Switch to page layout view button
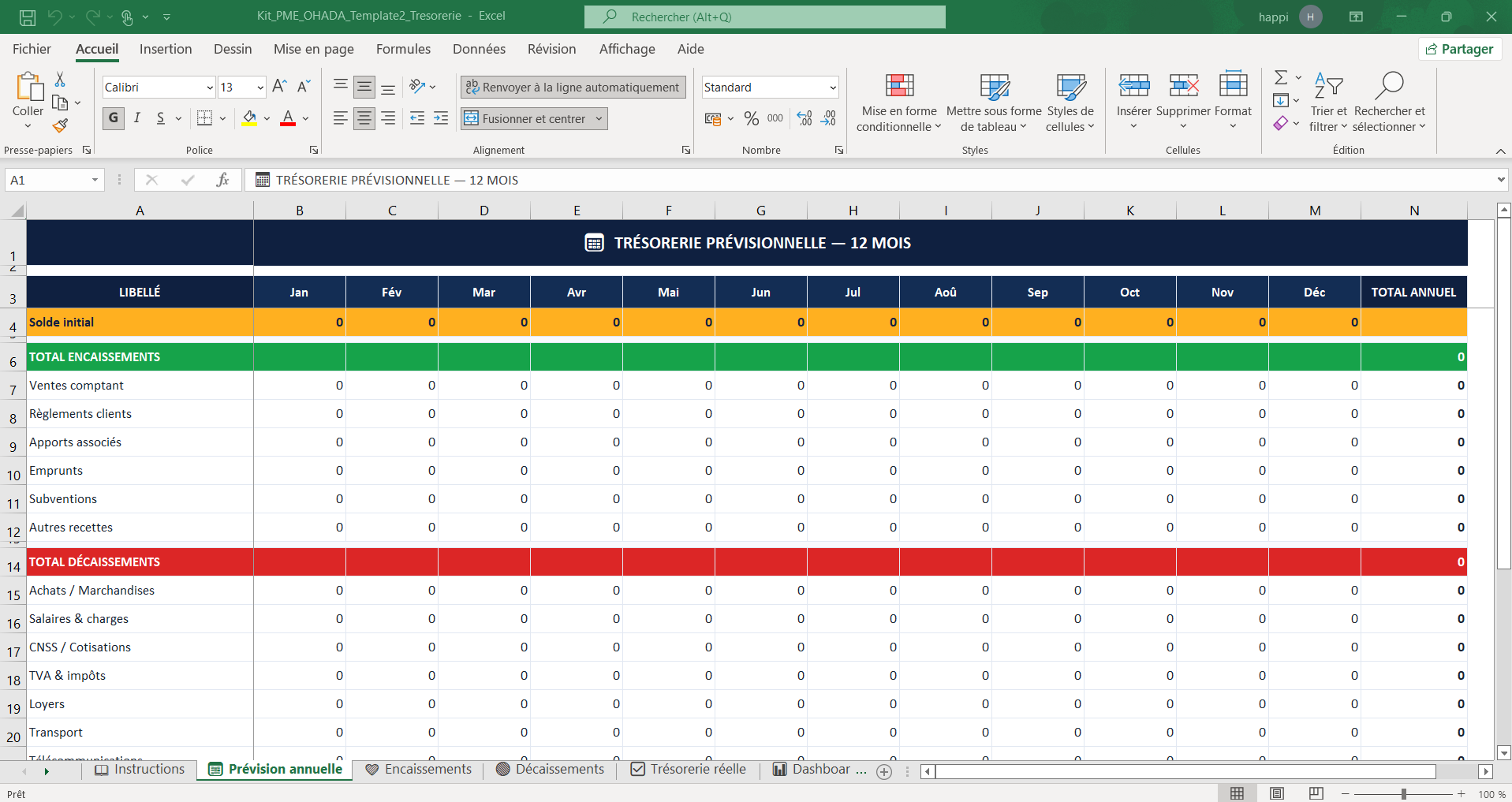This screenshot has height=802, width=1512. [1277, 793]
